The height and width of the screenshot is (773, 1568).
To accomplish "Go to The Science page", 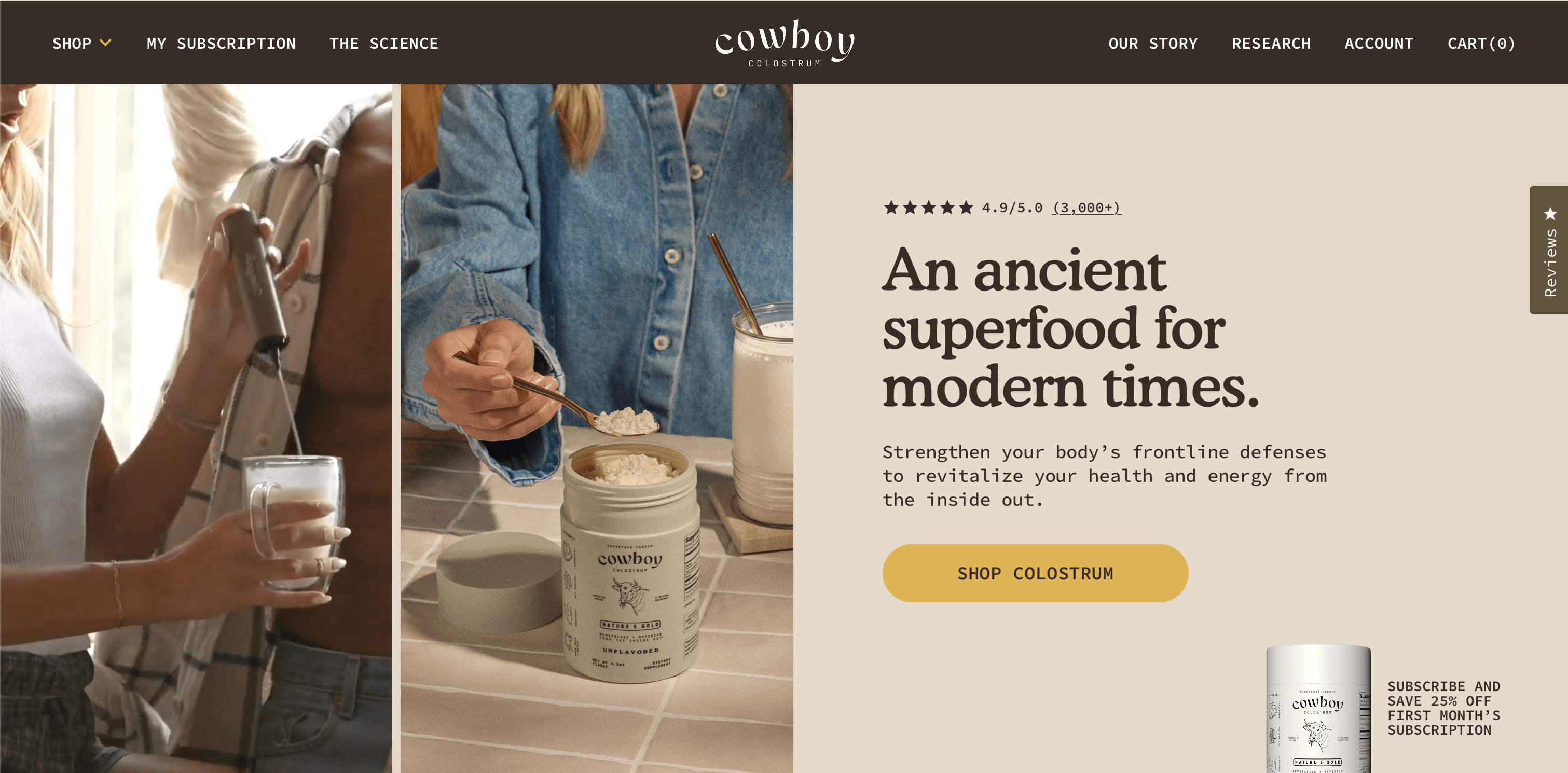I will coord(383,44).
